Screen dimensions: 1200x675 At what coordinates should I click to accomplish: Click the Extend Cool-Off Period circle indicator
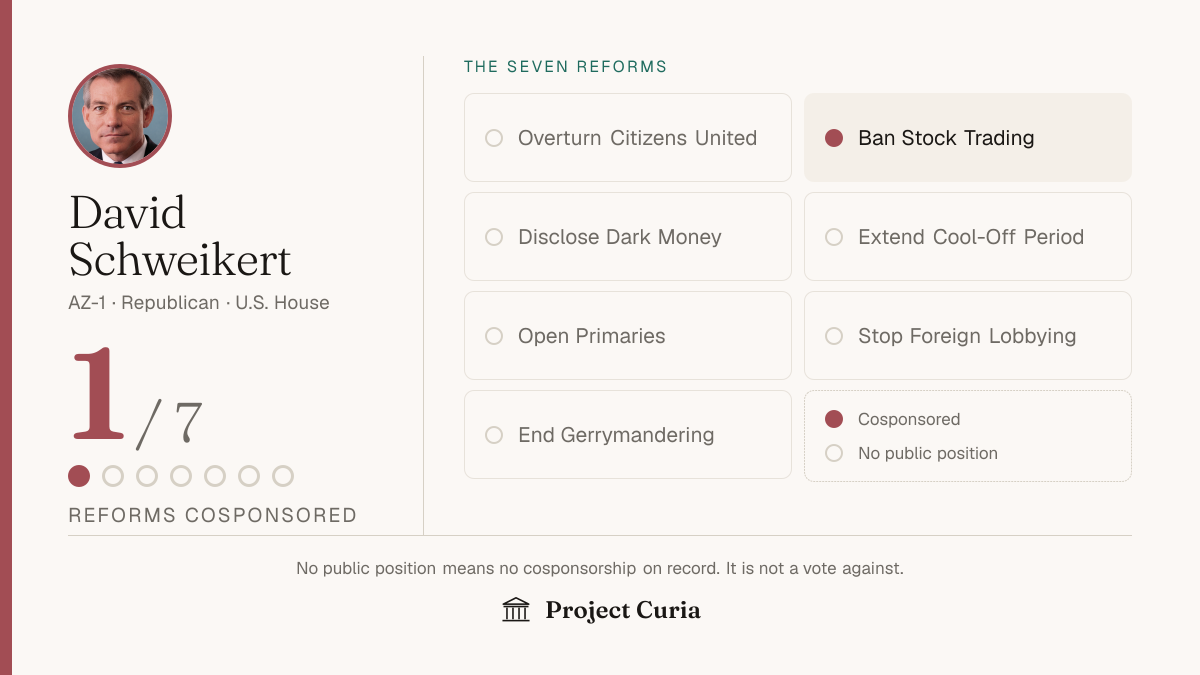(x=834, y=237)
